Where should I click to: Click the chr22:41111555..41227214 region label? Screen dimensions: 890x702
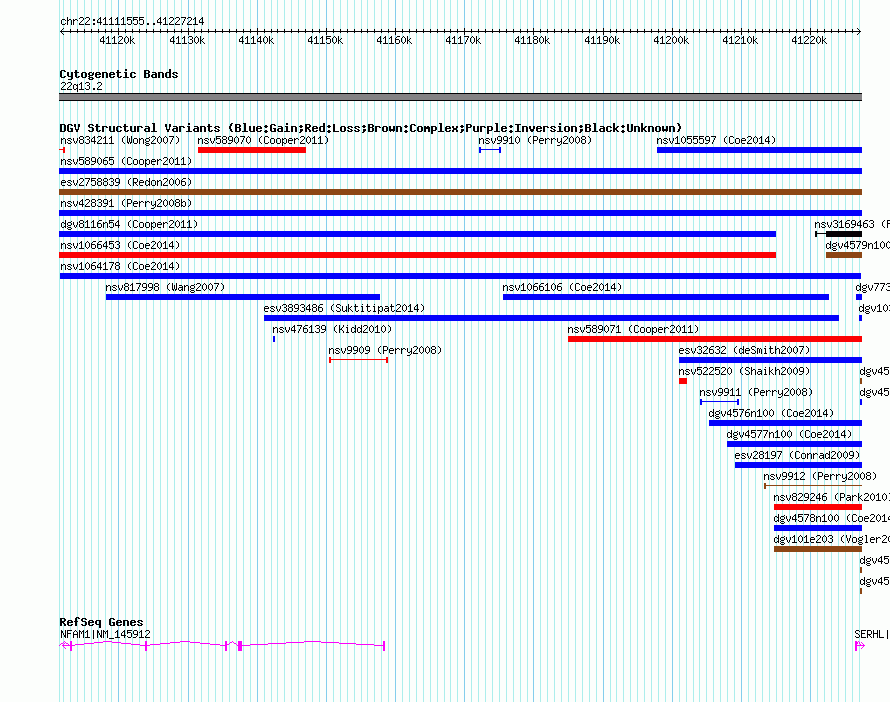point(132,22)
